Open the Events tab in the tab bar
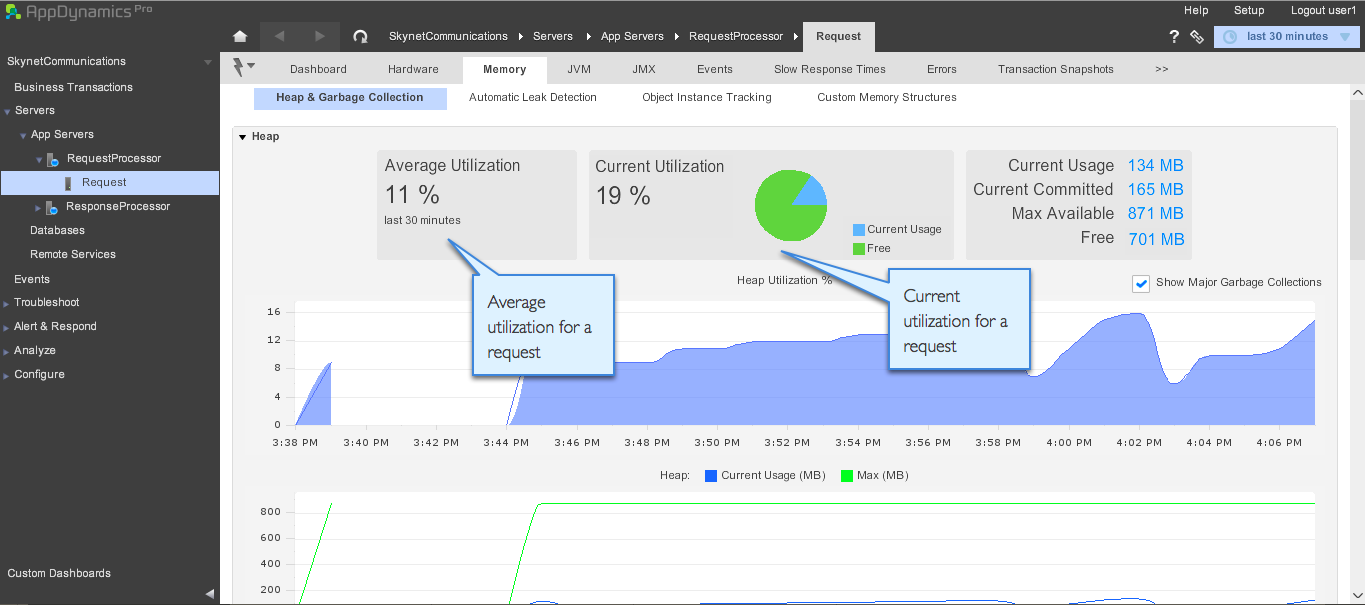Screen dimensions: 1365x605 pos(715,70)
